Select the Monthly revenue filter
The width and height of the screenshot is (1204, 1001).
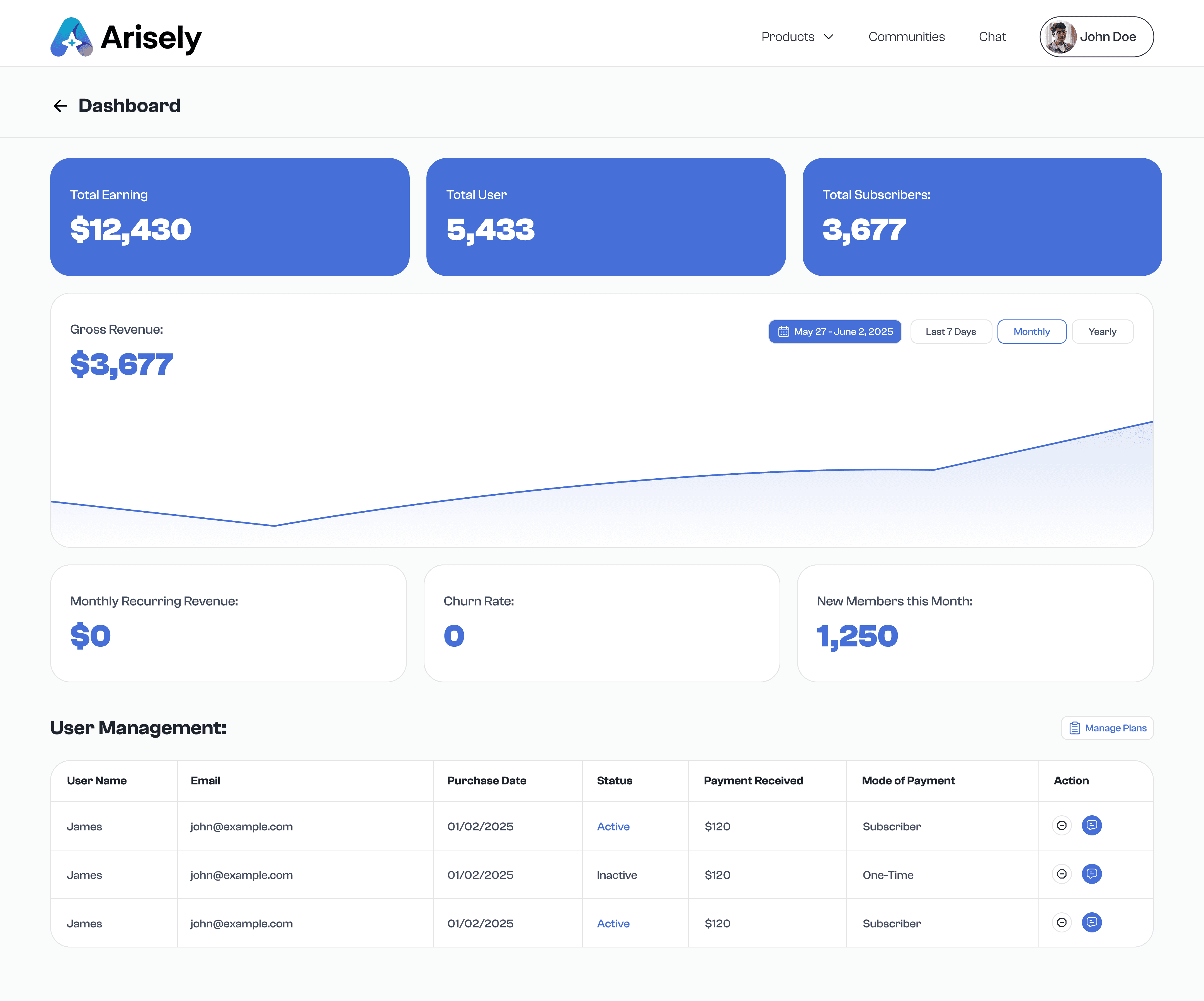pos(1031,331)
